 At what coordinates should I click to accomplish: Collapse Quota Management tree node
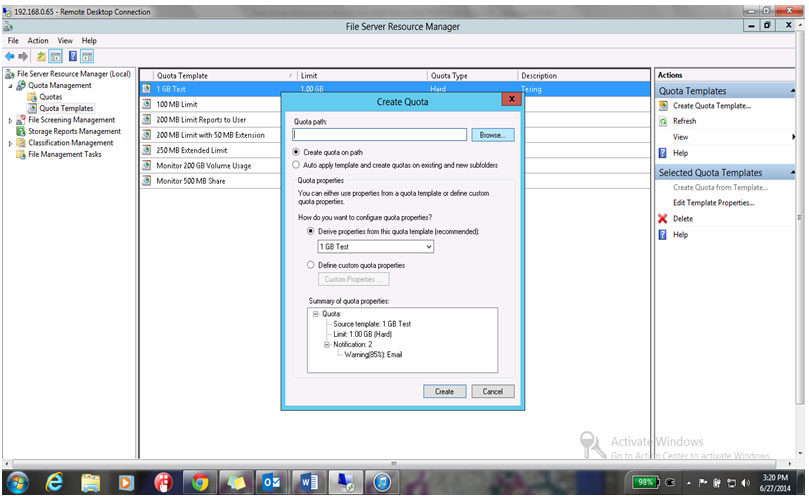click(x=10, y=86)
